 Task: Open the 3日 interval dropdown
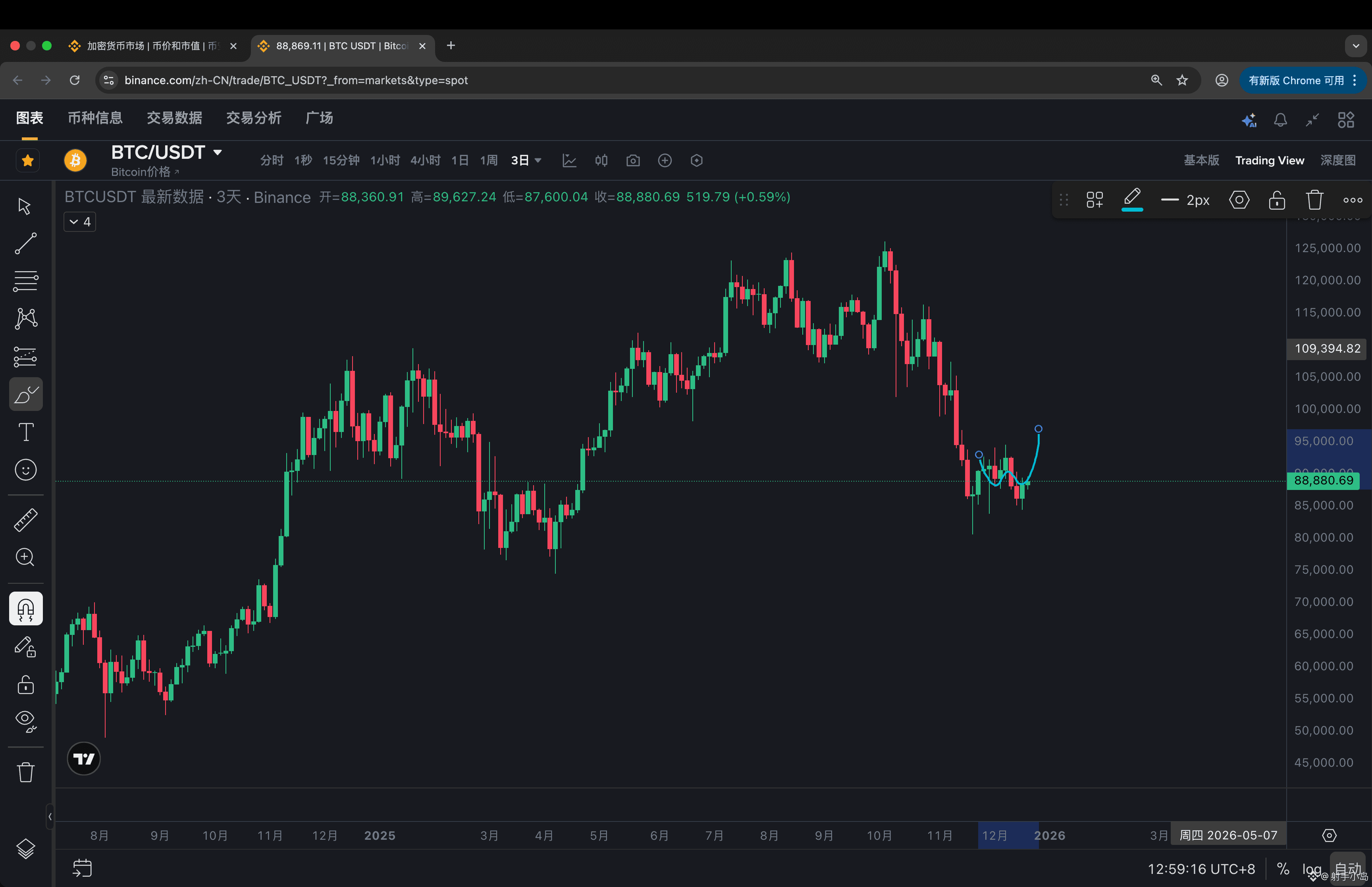[x=538, y=161]
